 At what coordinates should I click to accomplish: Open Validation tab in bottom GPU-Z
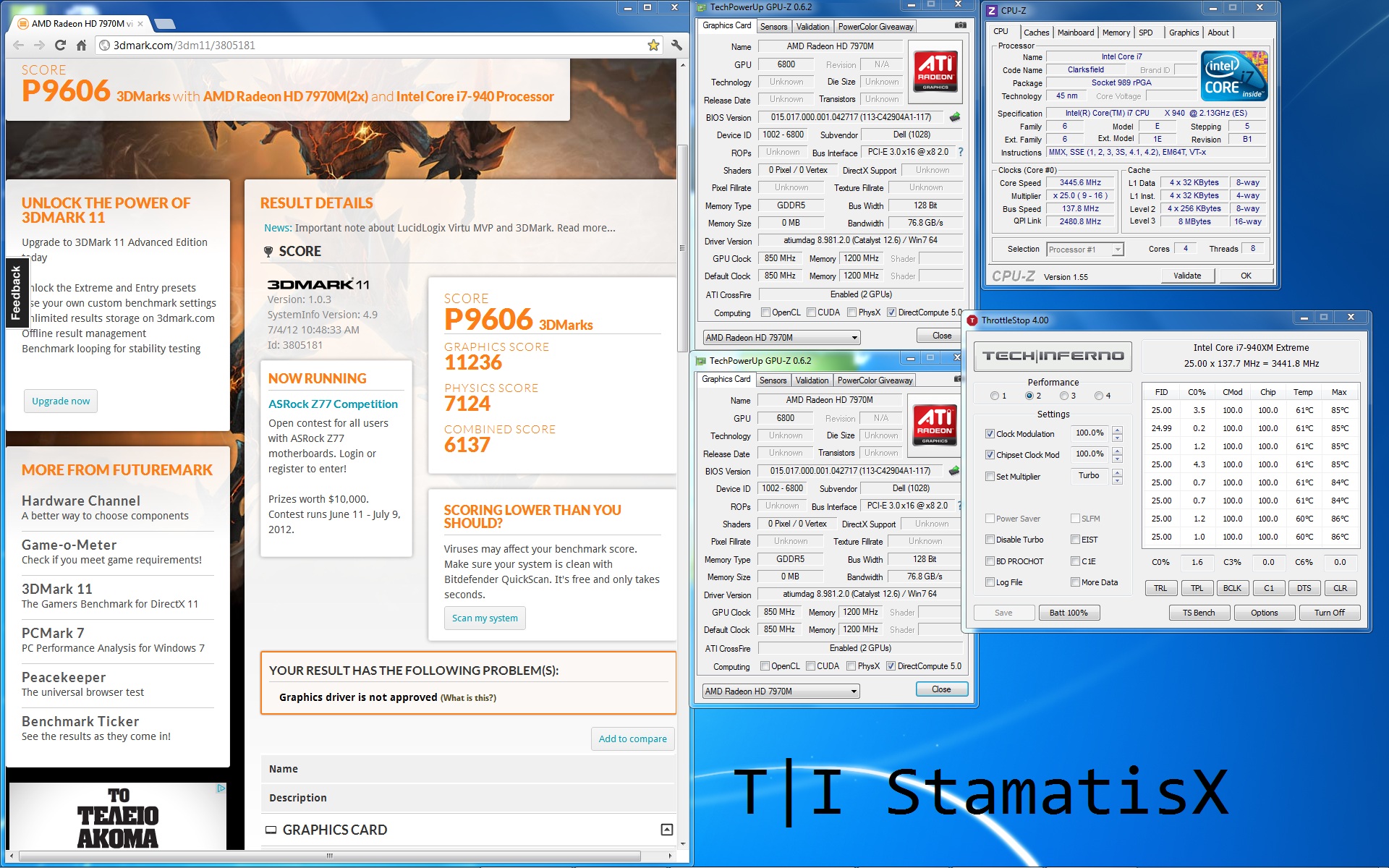click(x=812, y=380)
